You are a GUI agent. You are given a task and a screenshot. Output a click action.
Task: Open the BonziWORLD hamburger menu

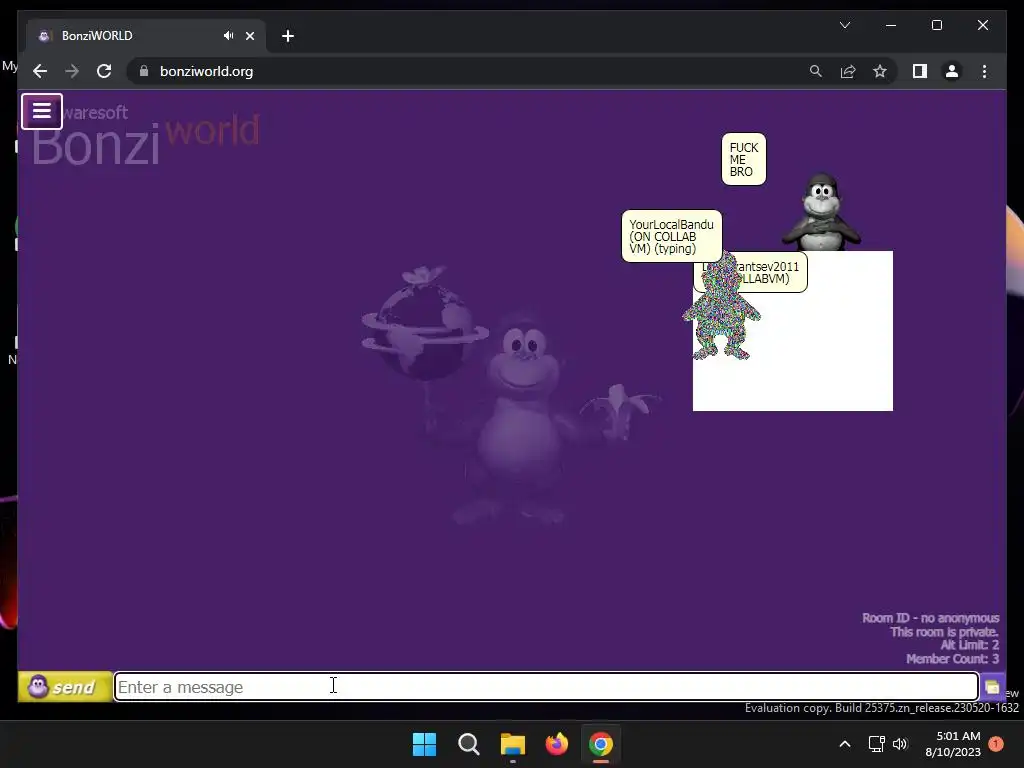(x=42, y=111)
